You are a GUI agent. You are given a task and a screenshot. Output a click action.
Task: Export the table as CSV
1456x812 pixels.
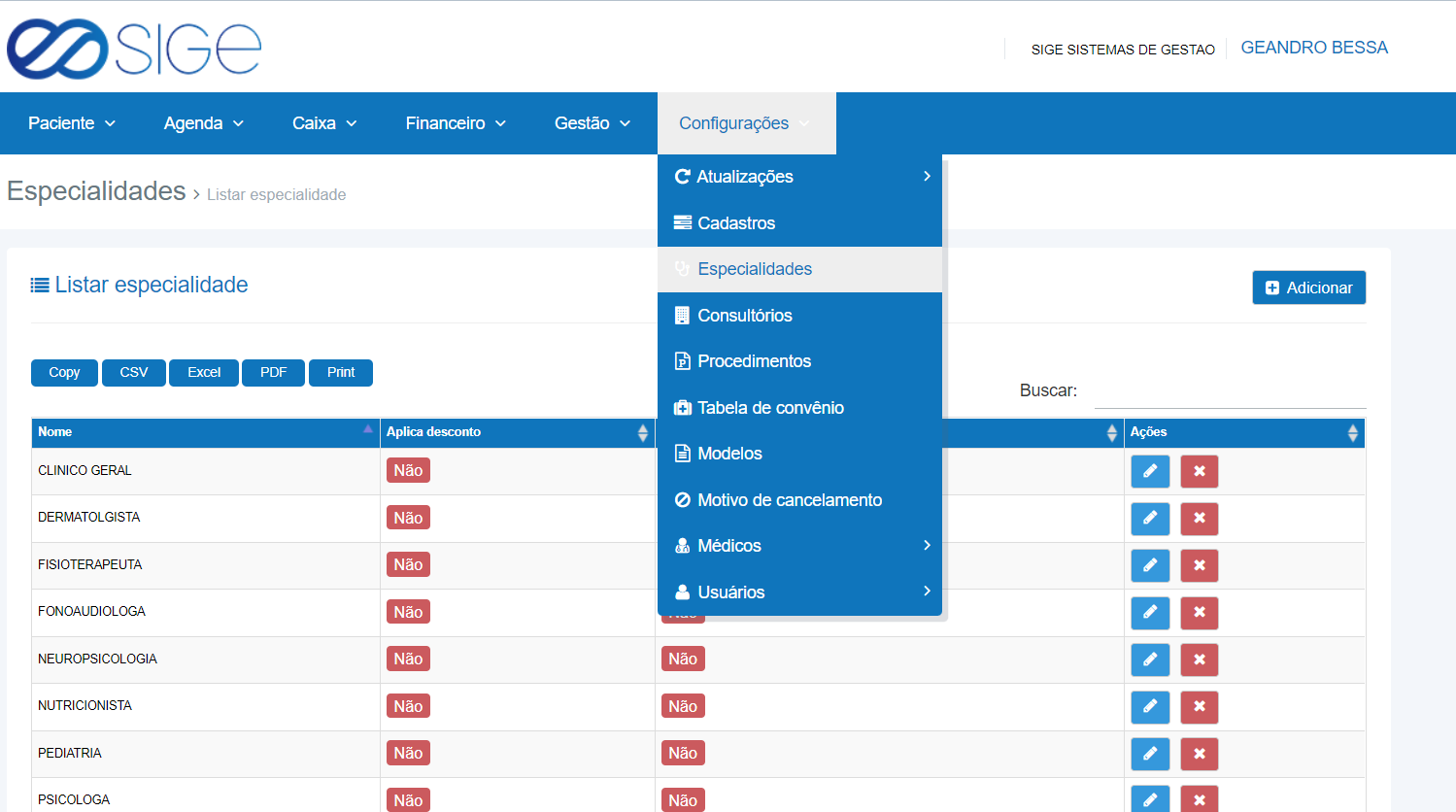(134, 373)
